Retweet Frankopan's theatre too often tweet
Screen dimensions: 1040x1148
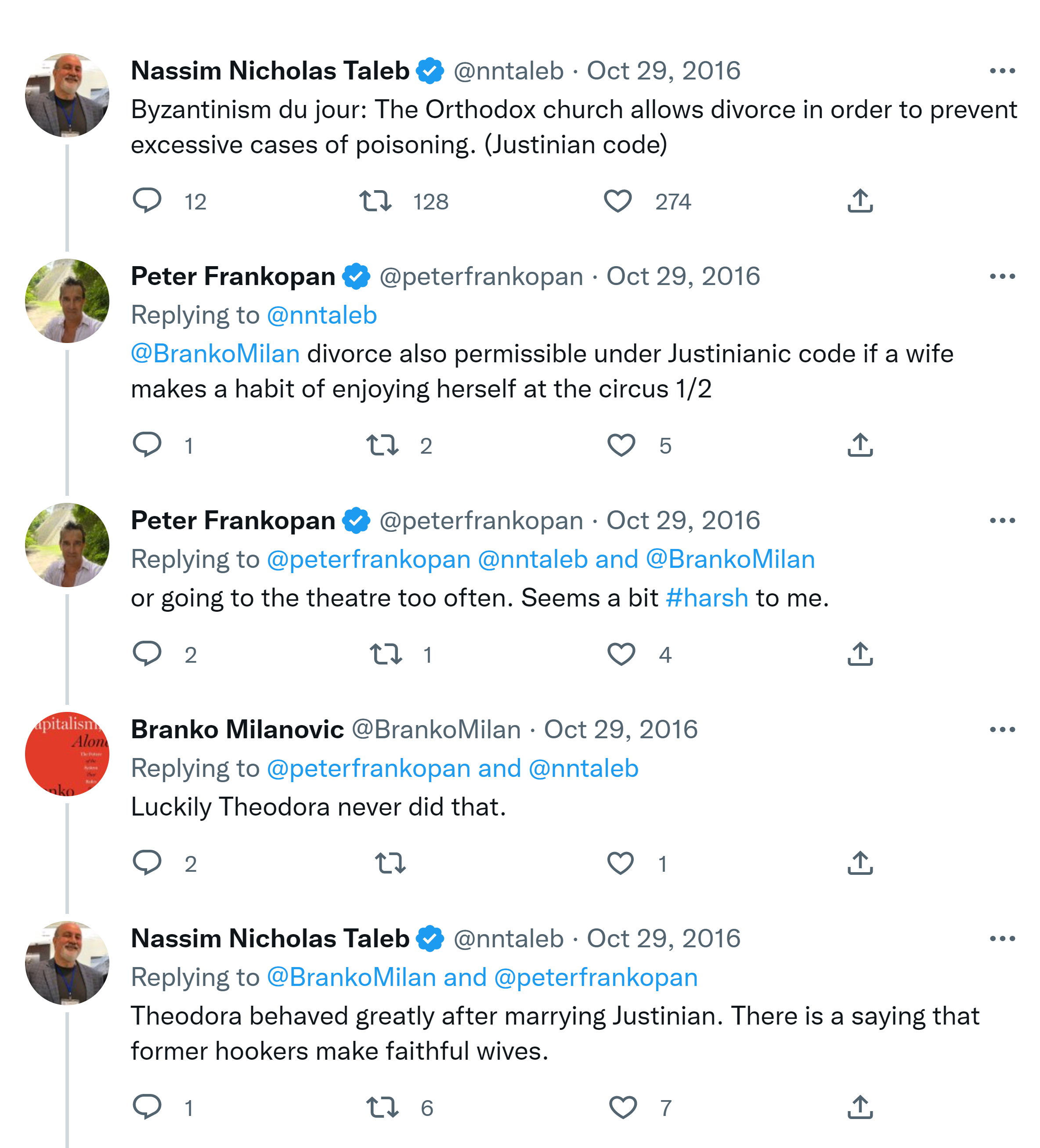pos(386,654)
